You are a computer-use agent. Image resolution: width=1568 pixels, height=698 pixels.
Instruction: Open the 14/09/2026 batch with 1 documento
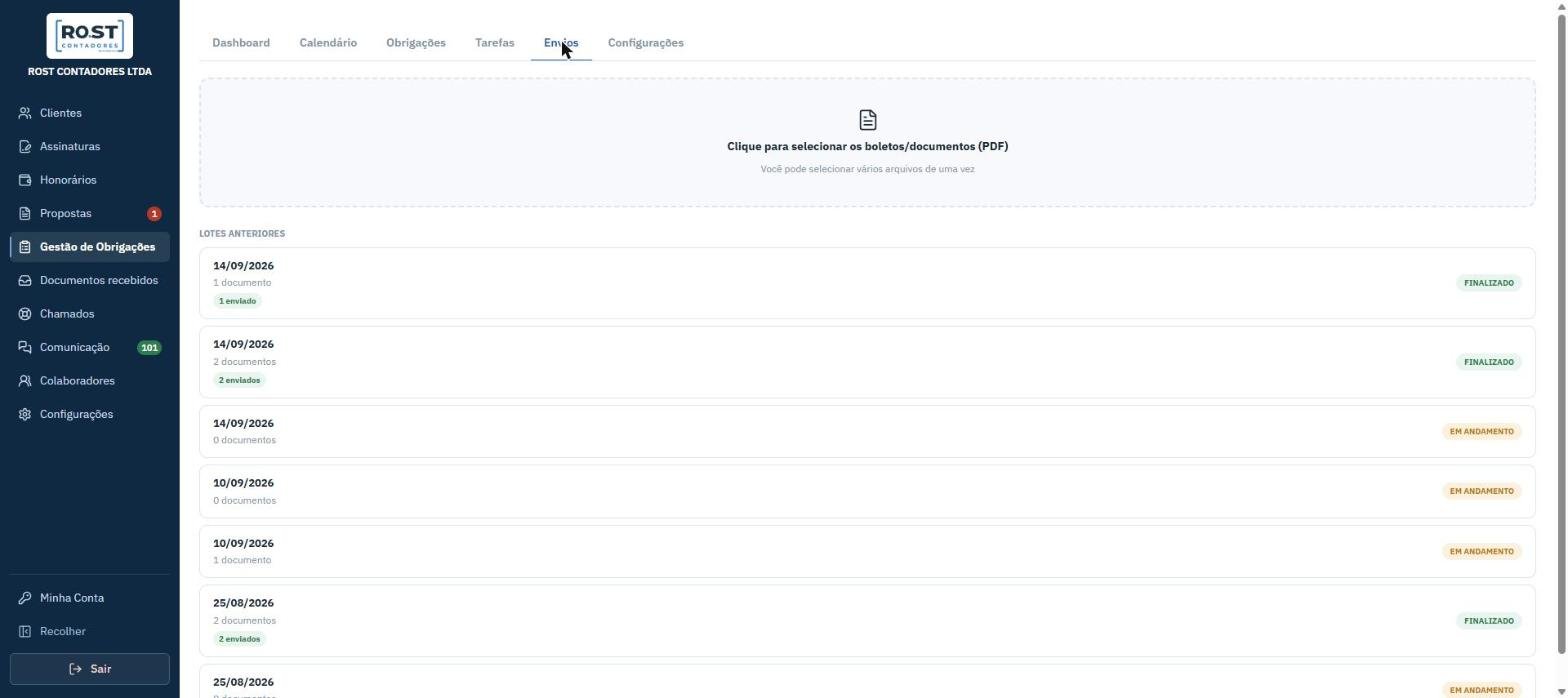coord(867,283)
